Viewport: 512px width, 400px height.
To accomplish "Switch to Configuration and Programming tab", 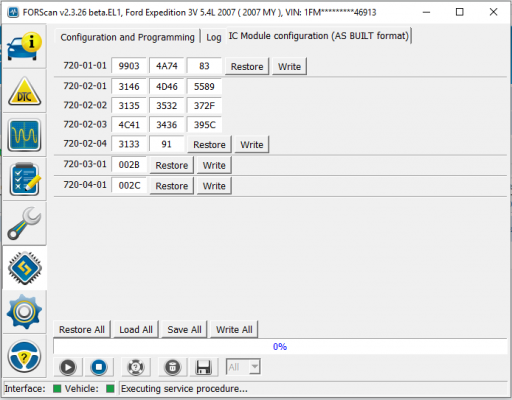I will [x=127, y=37].
